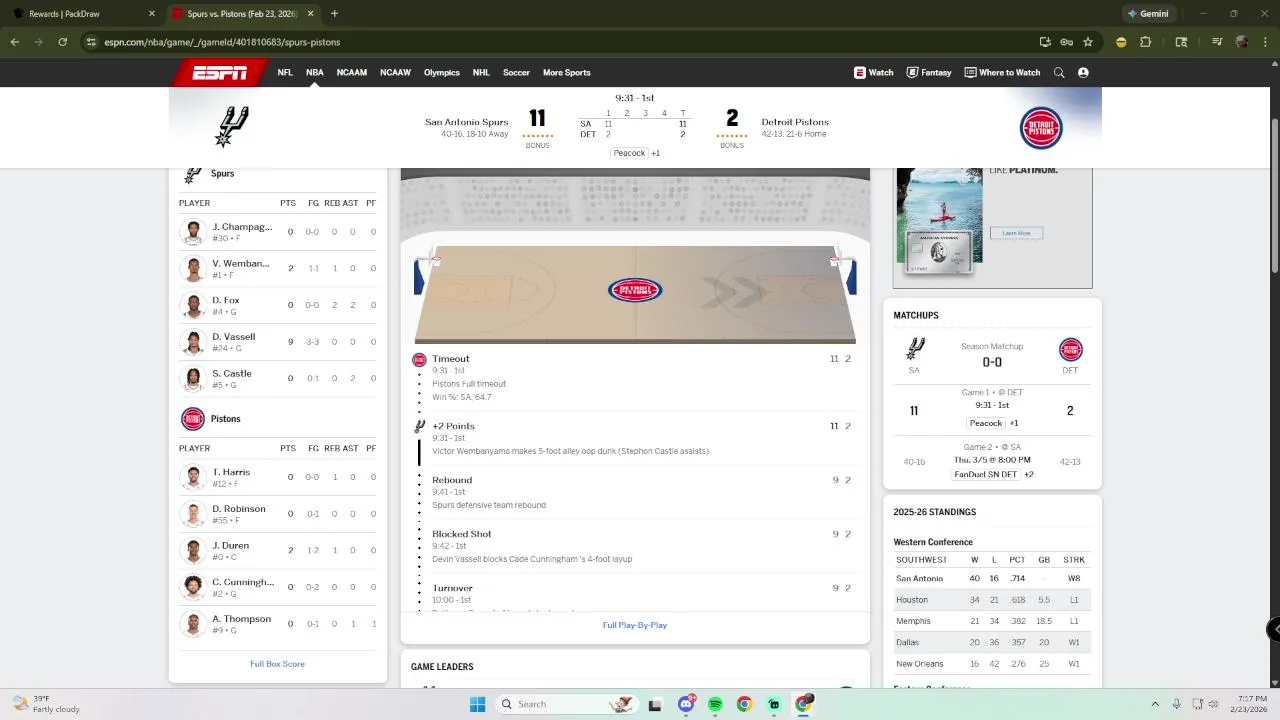
Task: Click New Orleans in the standings table
Action: (x=920, y=664)
